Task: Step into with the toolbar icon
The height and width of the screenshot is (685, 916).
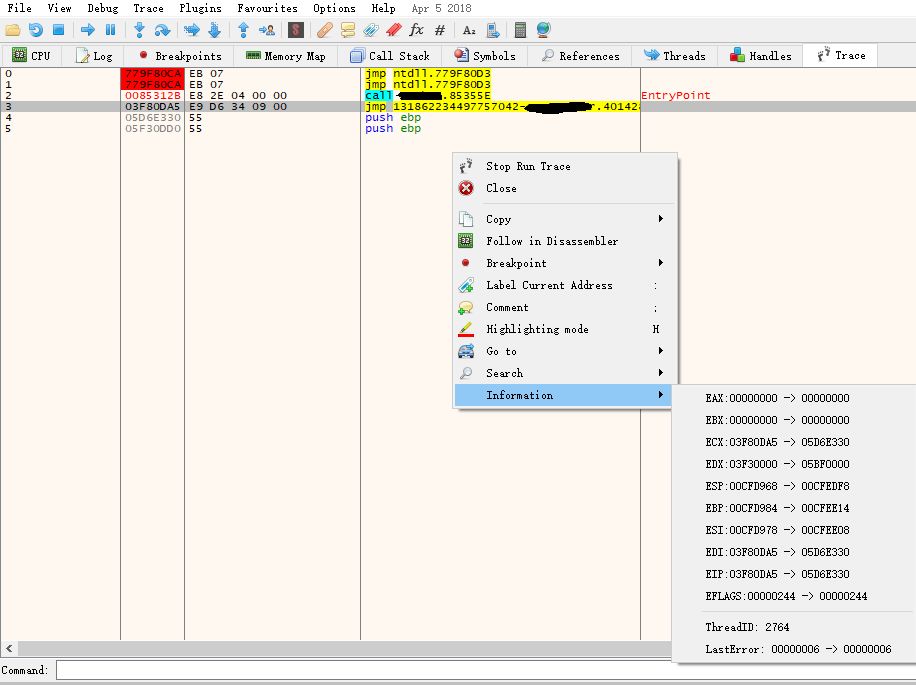Action: pos(139,30)
